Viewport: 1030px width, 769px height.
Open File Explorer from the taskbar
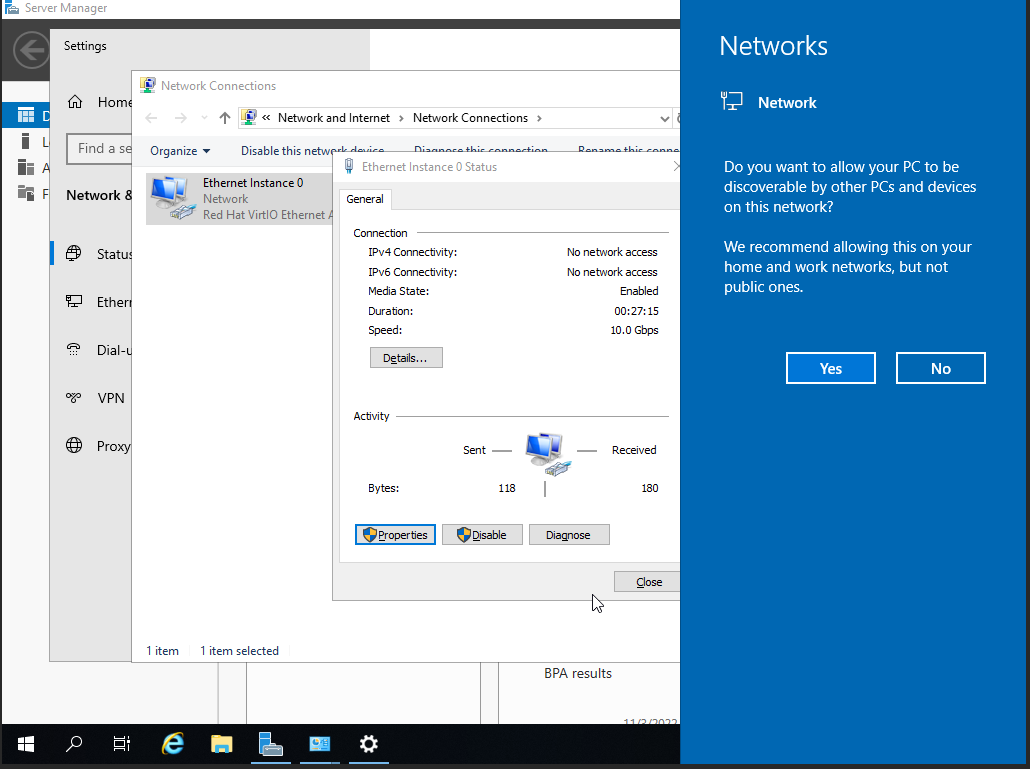click(x=221, y=744)
